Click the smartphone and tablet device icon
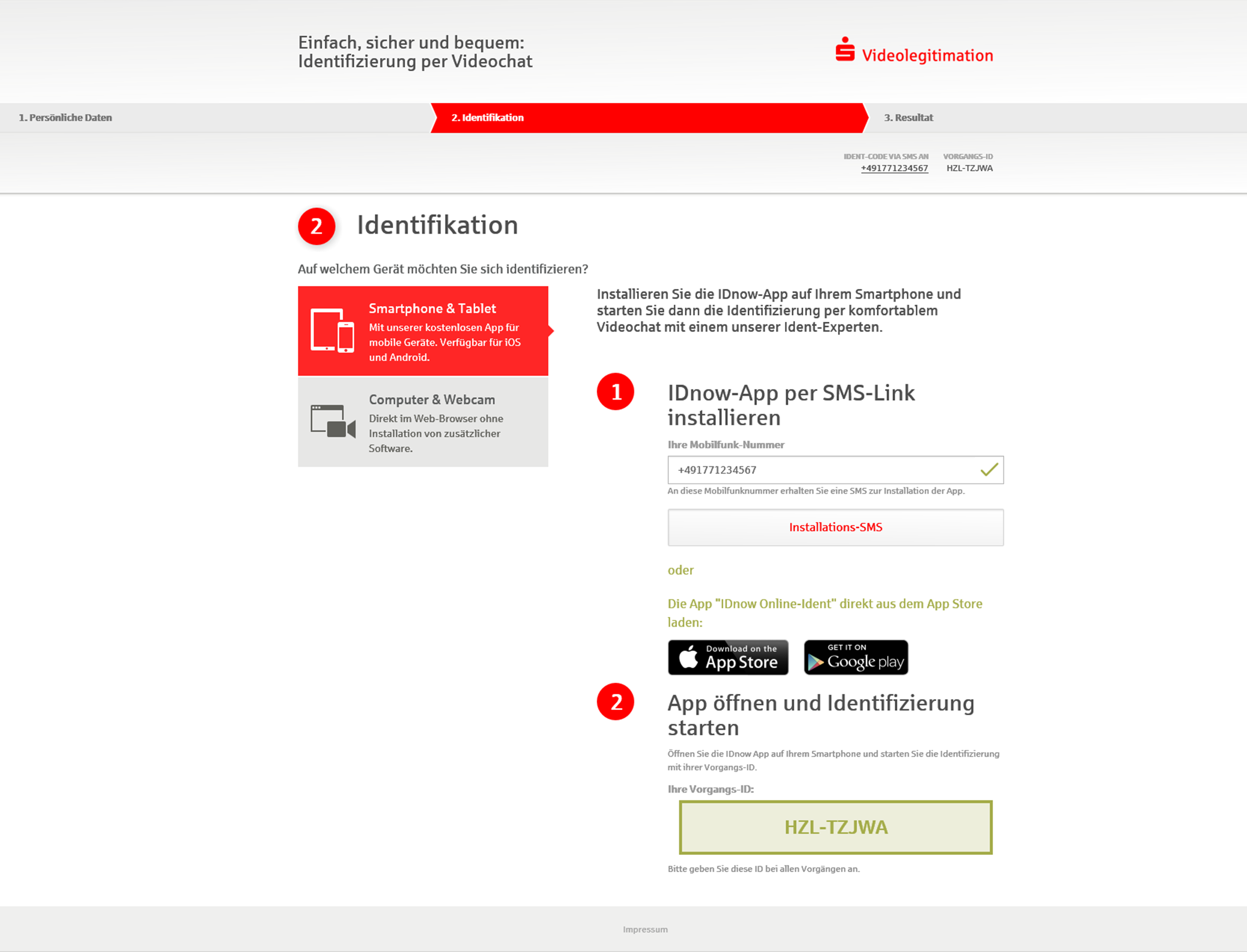The height and width of the screenshot is (952, 1247). click(x=333, y=330)
